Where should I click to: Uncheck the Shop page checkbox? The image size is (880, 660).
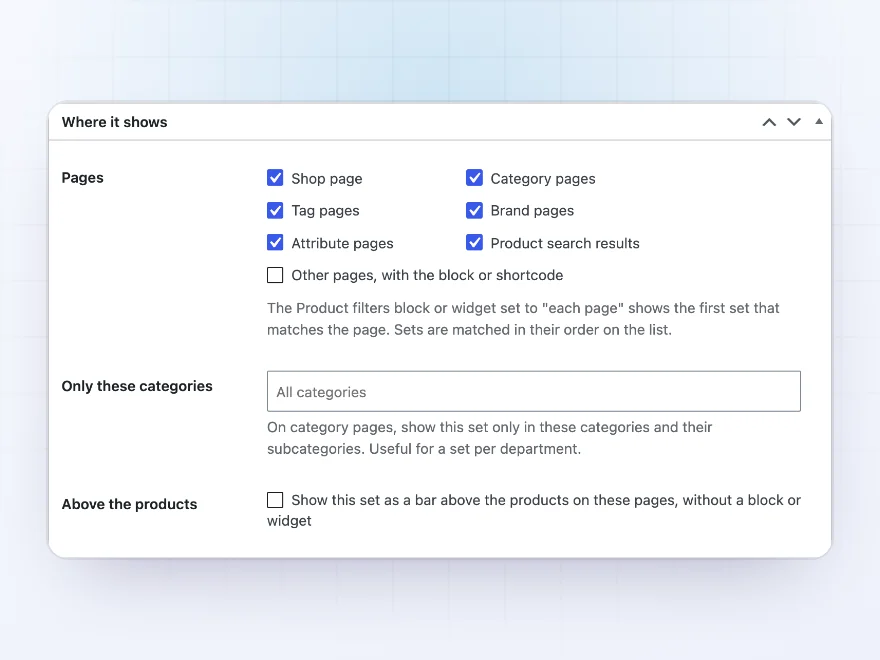[275, 178]
